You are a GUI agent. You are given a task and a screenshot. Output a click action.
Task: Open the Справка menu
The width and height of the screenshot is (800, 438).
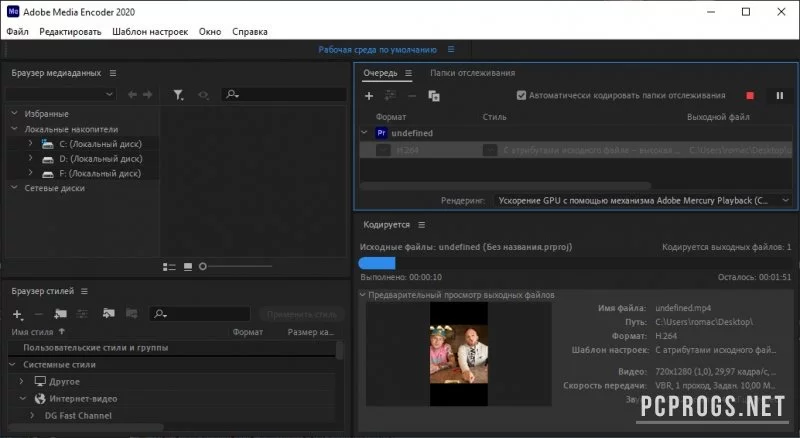tap(249, 32)
